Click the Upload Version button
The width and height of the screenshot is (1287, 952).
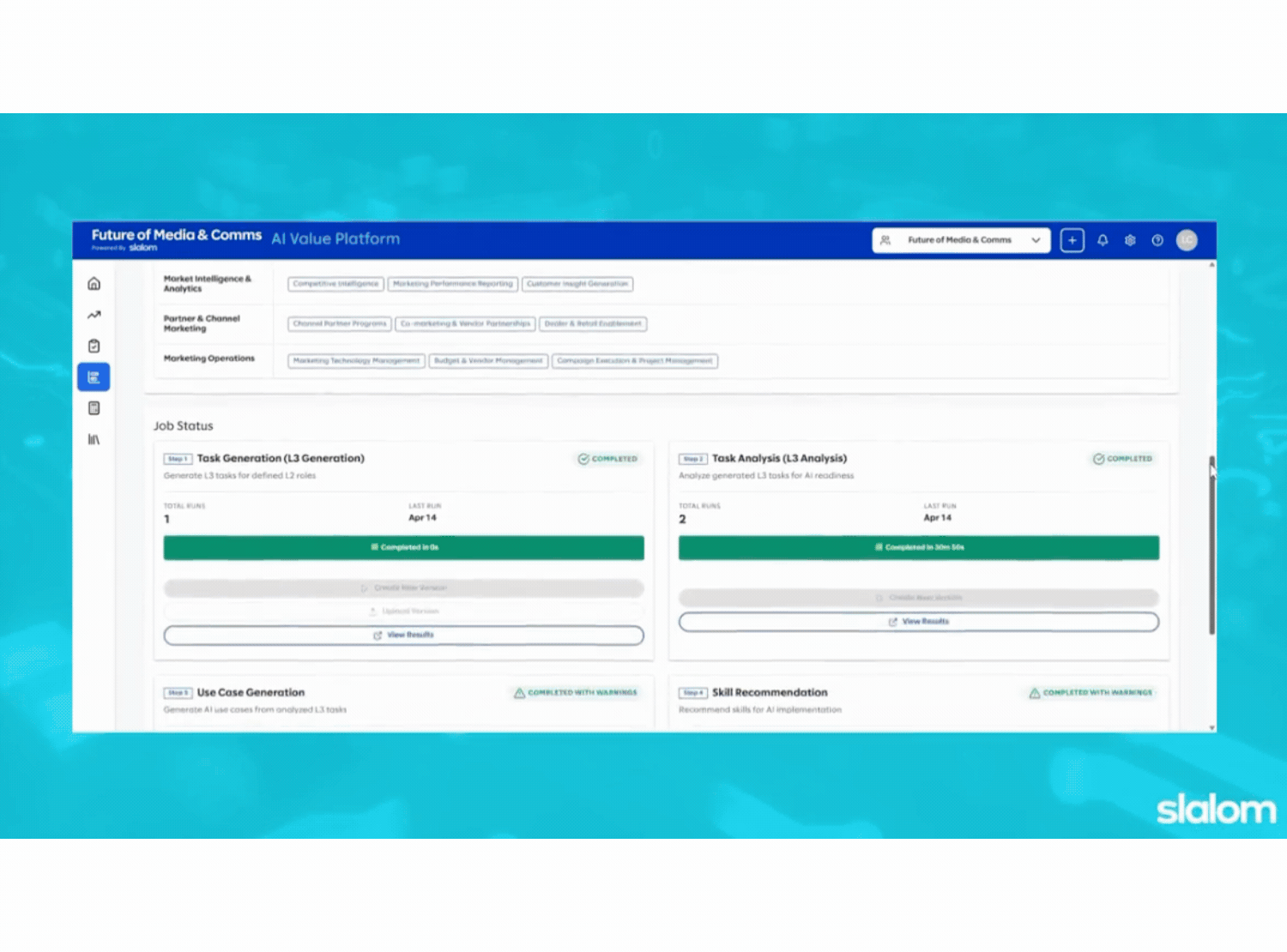point(404,612)
